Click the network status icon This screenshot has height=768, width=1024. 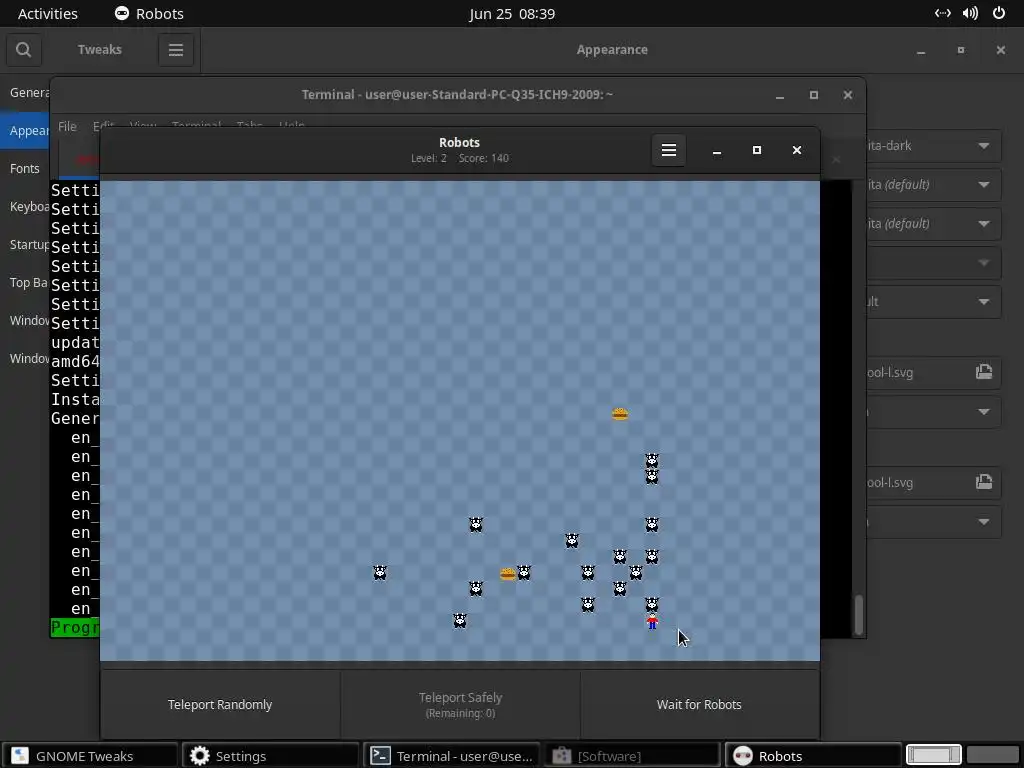(942, 14)
